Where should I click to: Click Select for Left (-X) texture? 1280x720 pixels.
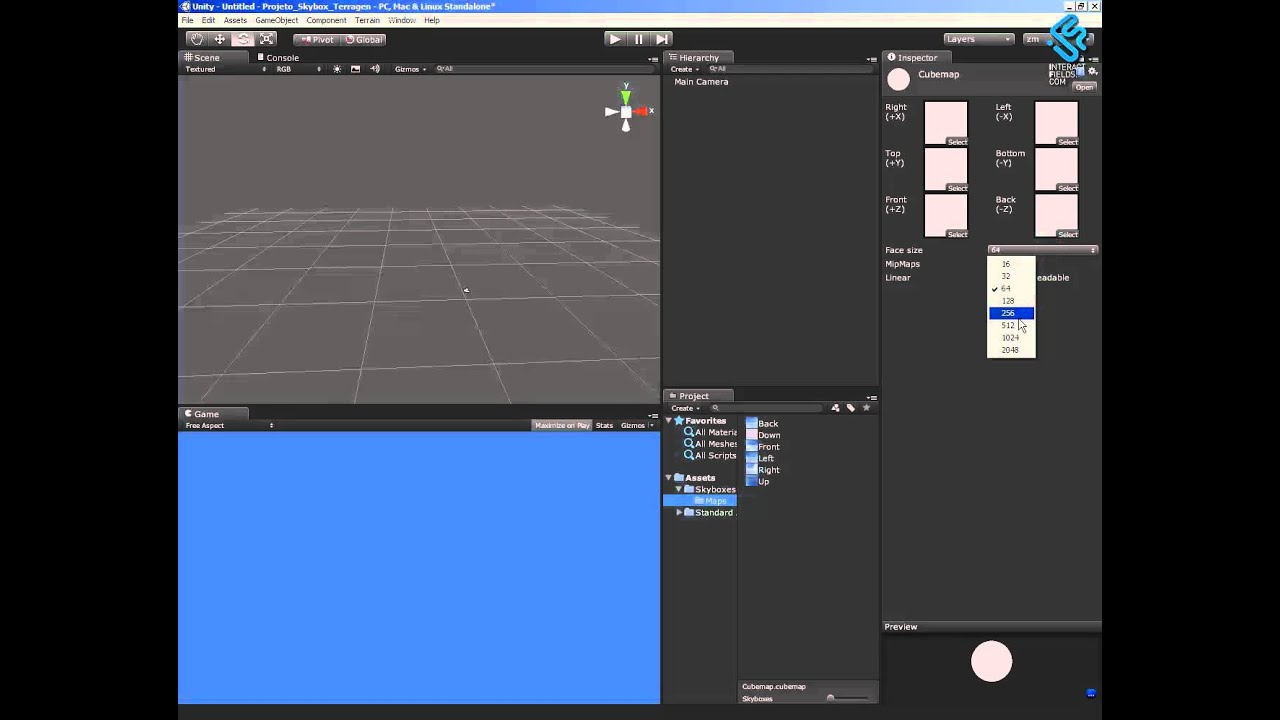click(x=1067, y=142)
